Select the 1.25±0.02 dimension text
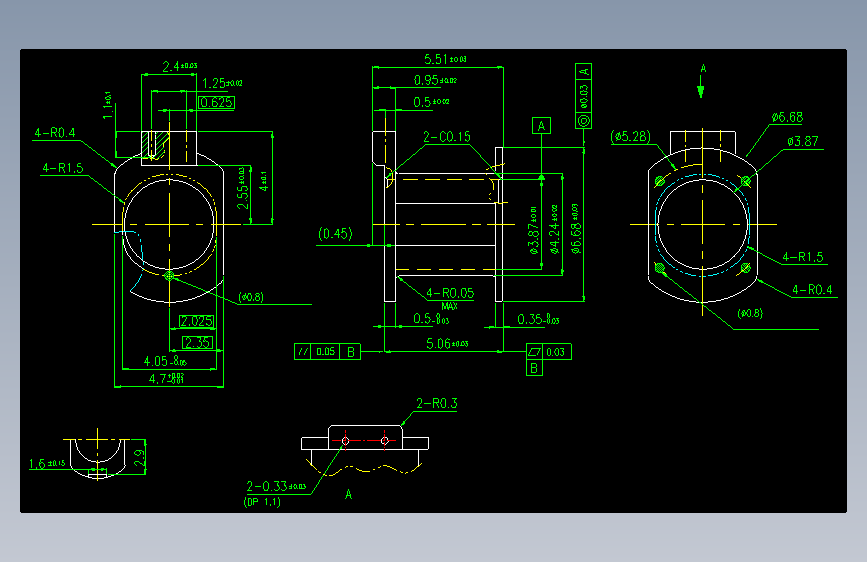The height and width of the screenshot is (562, 867). 222,84
